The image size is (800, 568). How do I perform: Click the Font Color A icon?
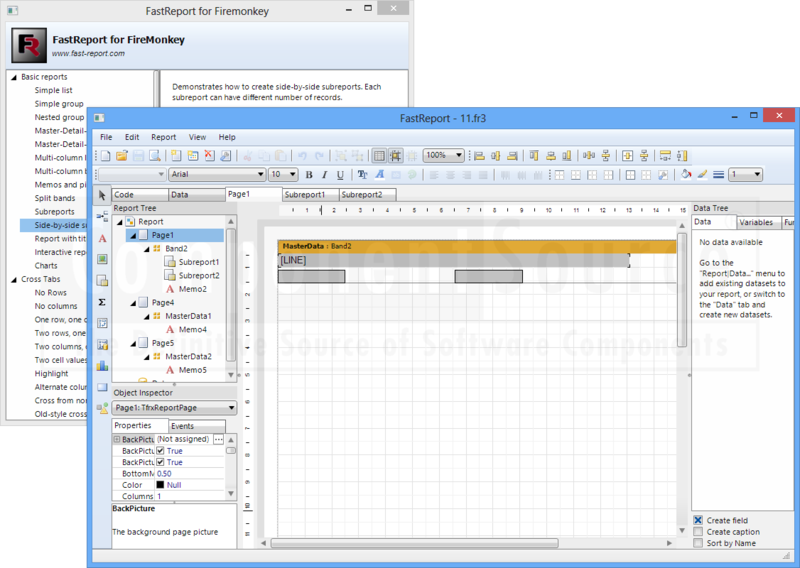(x=380, y=175)
